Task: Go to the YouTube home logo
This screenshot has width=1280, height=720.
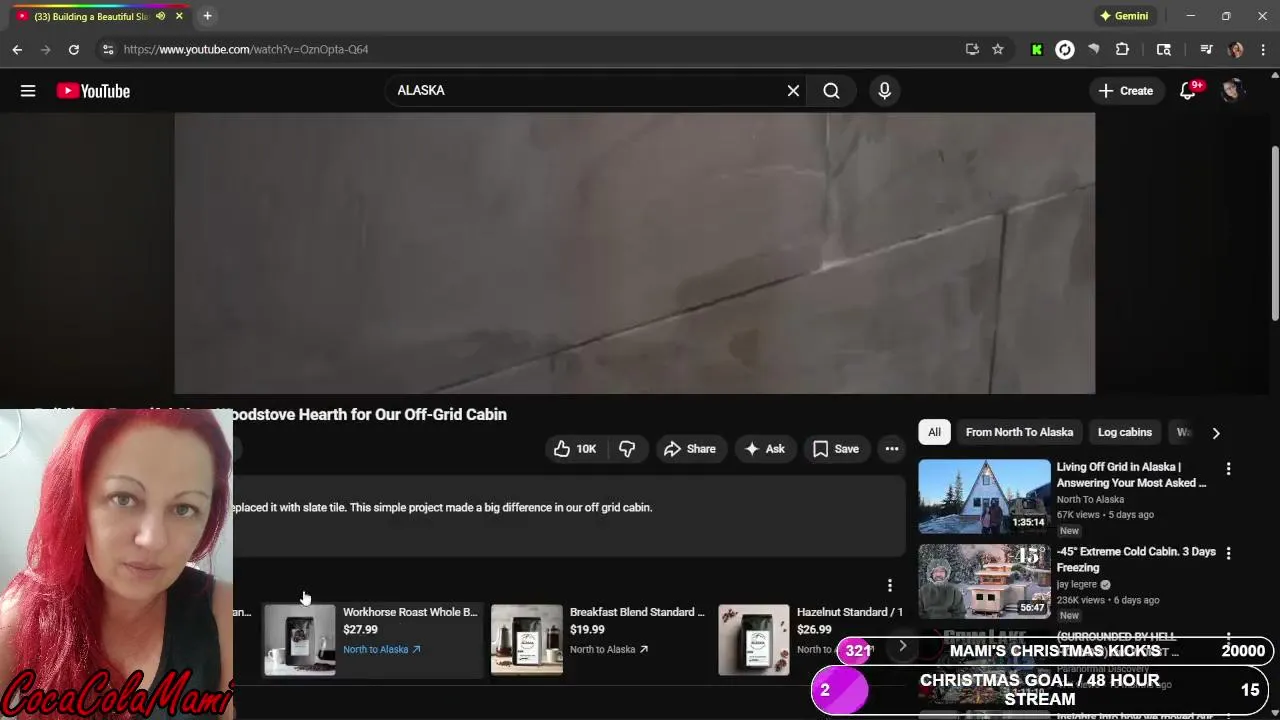Action: coord(93,91)
